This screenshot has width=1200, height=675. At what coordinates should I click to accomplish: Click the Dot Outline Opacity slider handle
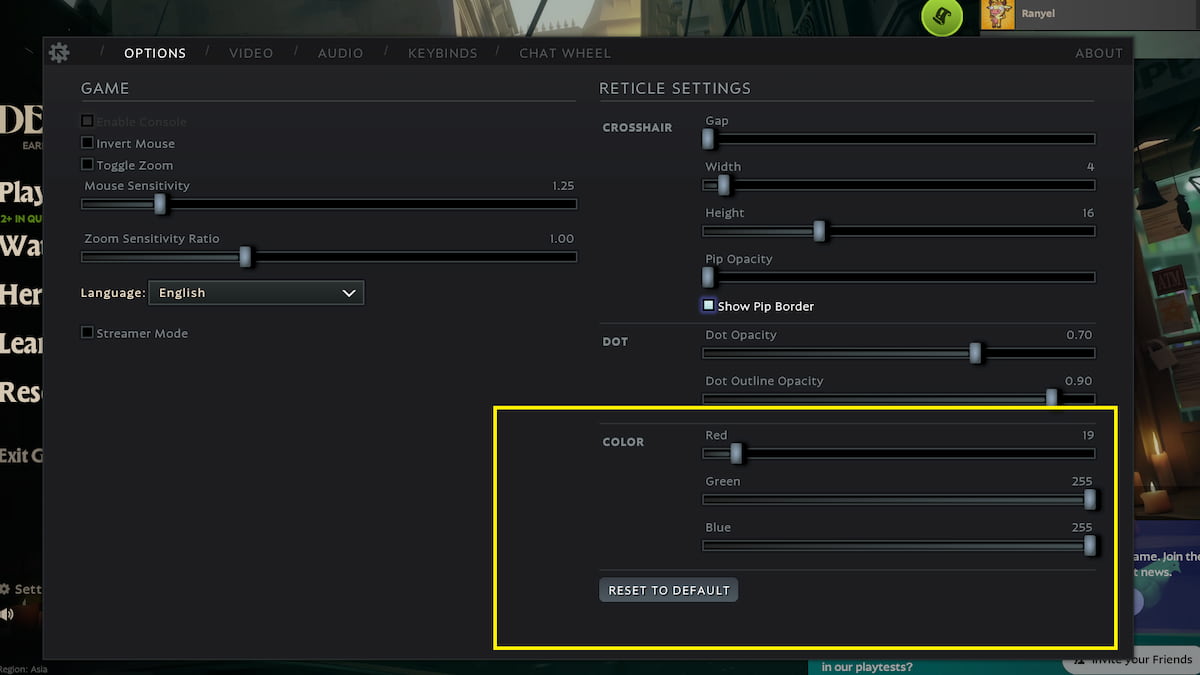click(1051, 398)
